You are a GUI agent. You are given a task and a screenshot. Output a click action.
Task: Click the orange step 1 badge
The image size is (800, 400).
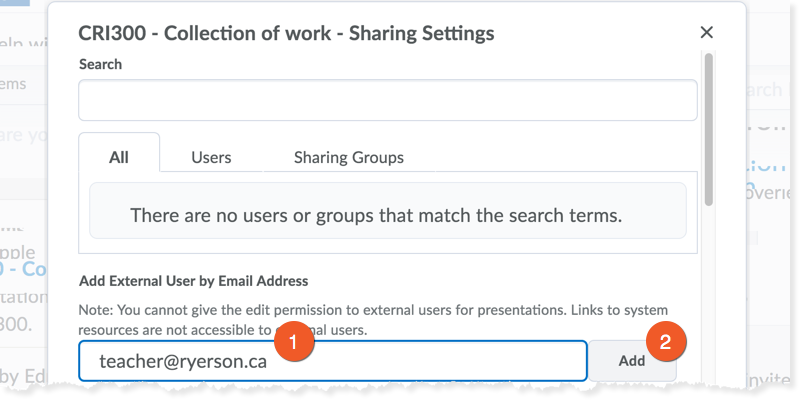point(290,341)
